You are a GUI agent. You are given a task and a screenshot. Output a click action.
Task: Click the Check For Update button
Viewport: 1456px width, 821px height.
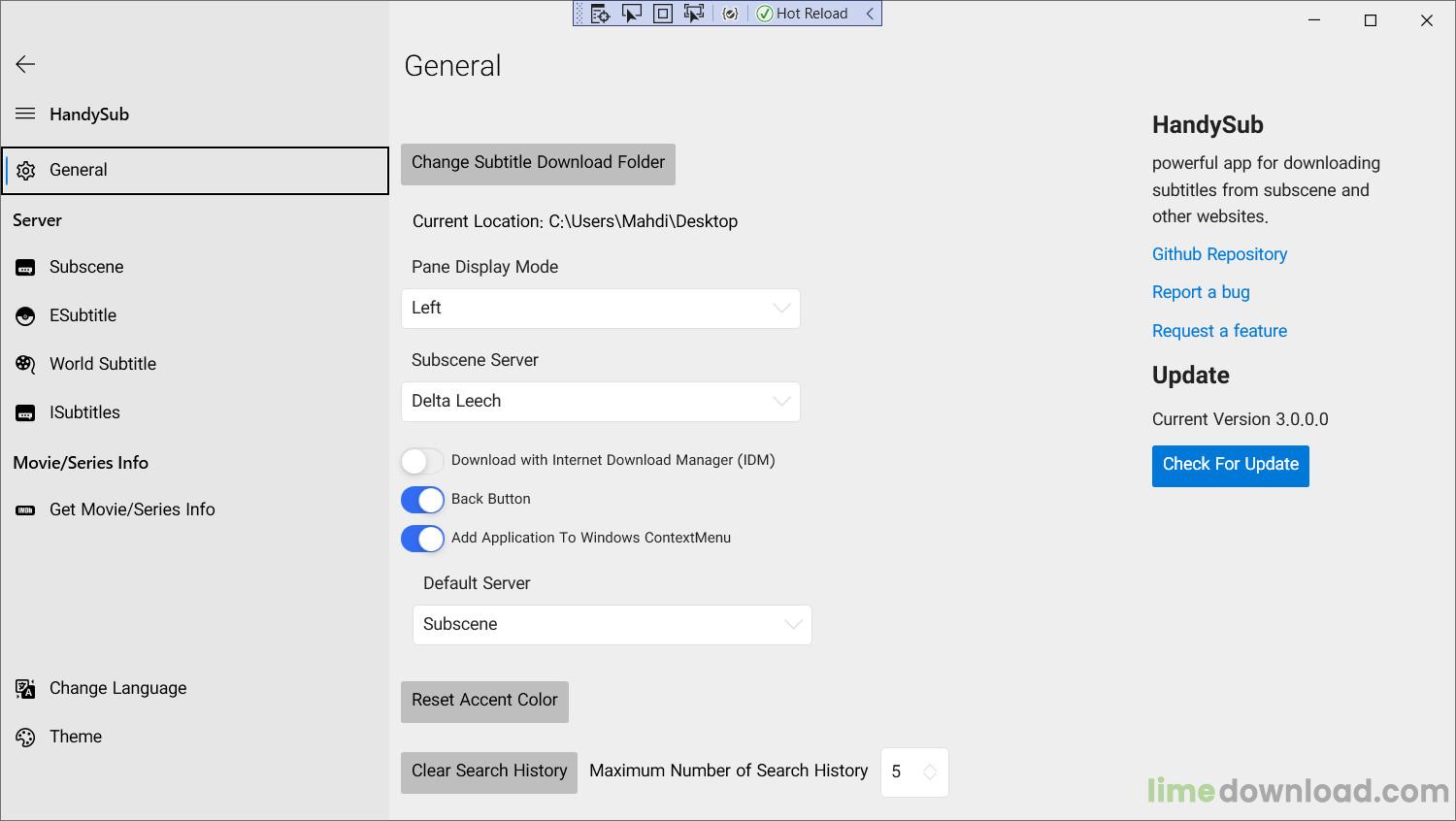(x=1231, y=465)
